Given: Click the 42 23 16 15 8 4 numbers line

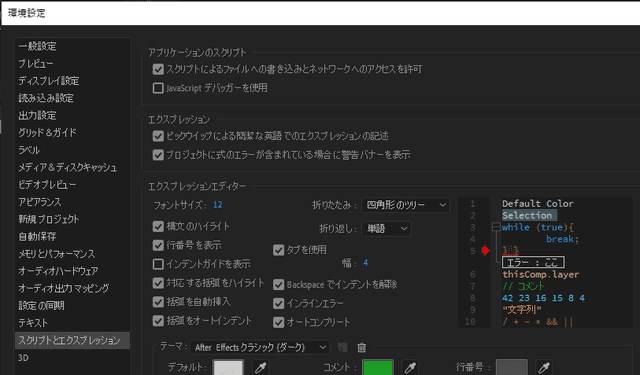Looking at the screenshot, I should pyautogui.click(x=543, y=298).
